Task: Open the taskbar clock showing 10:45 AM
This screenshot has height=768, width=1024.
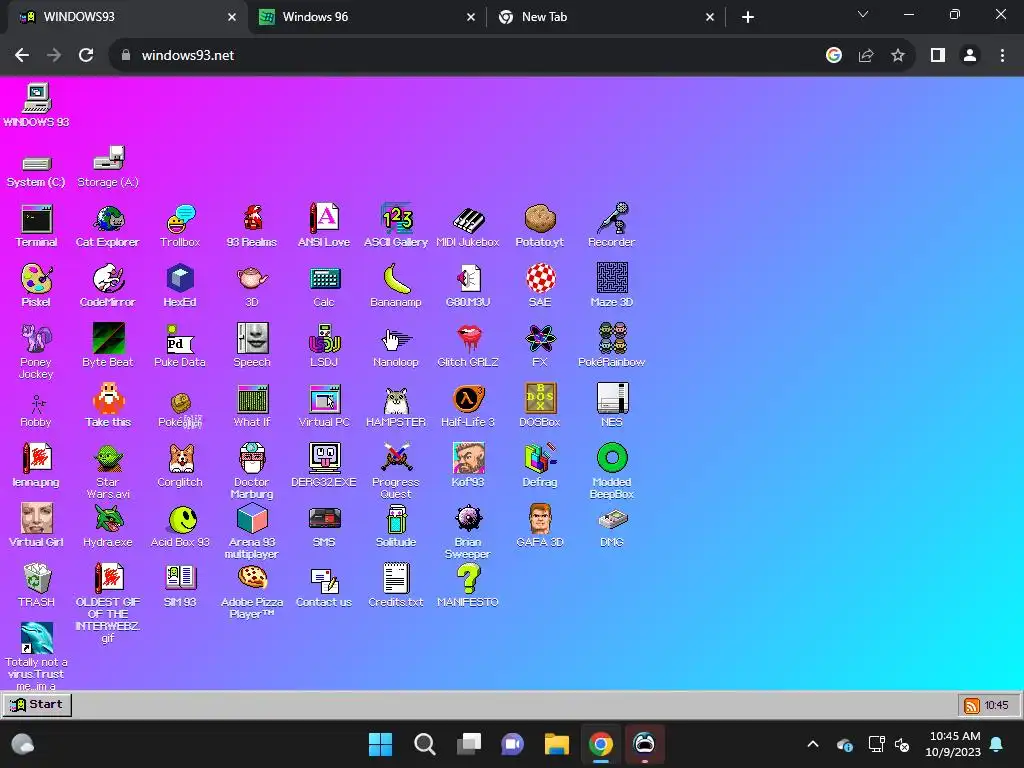Action: [x=953, y=744]
